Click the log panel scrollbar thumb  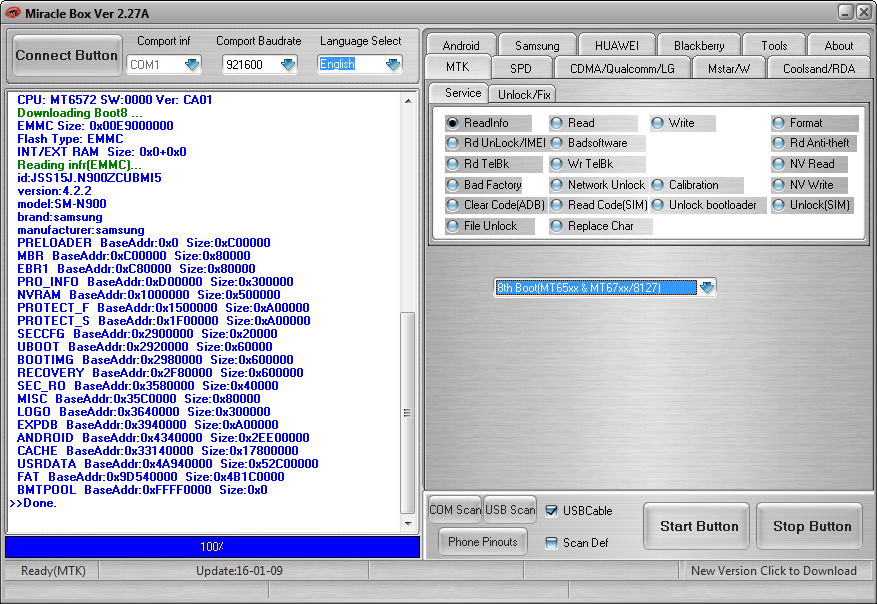click(x=408, y=413)
